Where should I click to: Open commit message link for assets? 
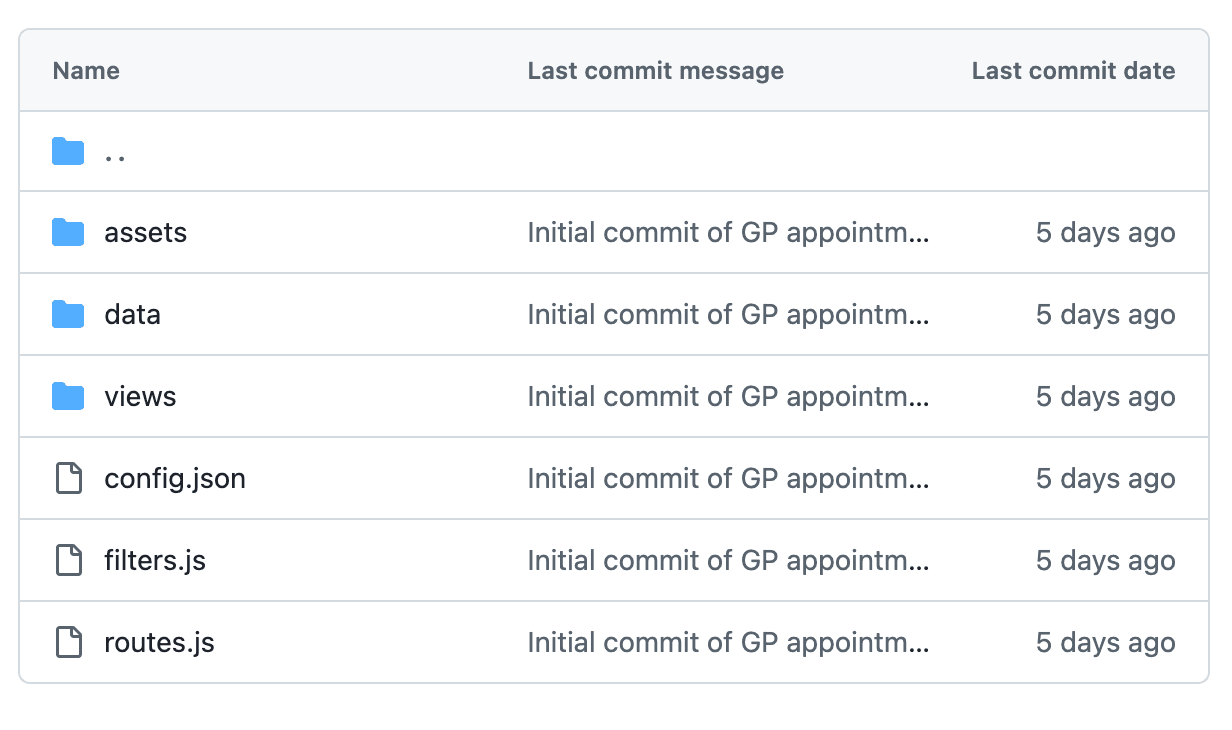pos(728,233)
